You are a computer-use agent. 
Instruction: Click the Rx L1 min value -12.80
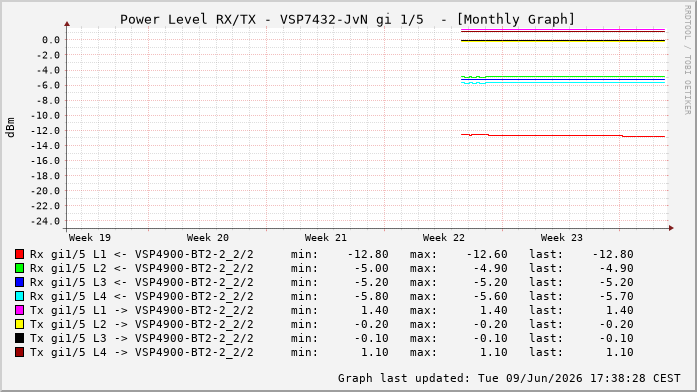pos(368,254)
